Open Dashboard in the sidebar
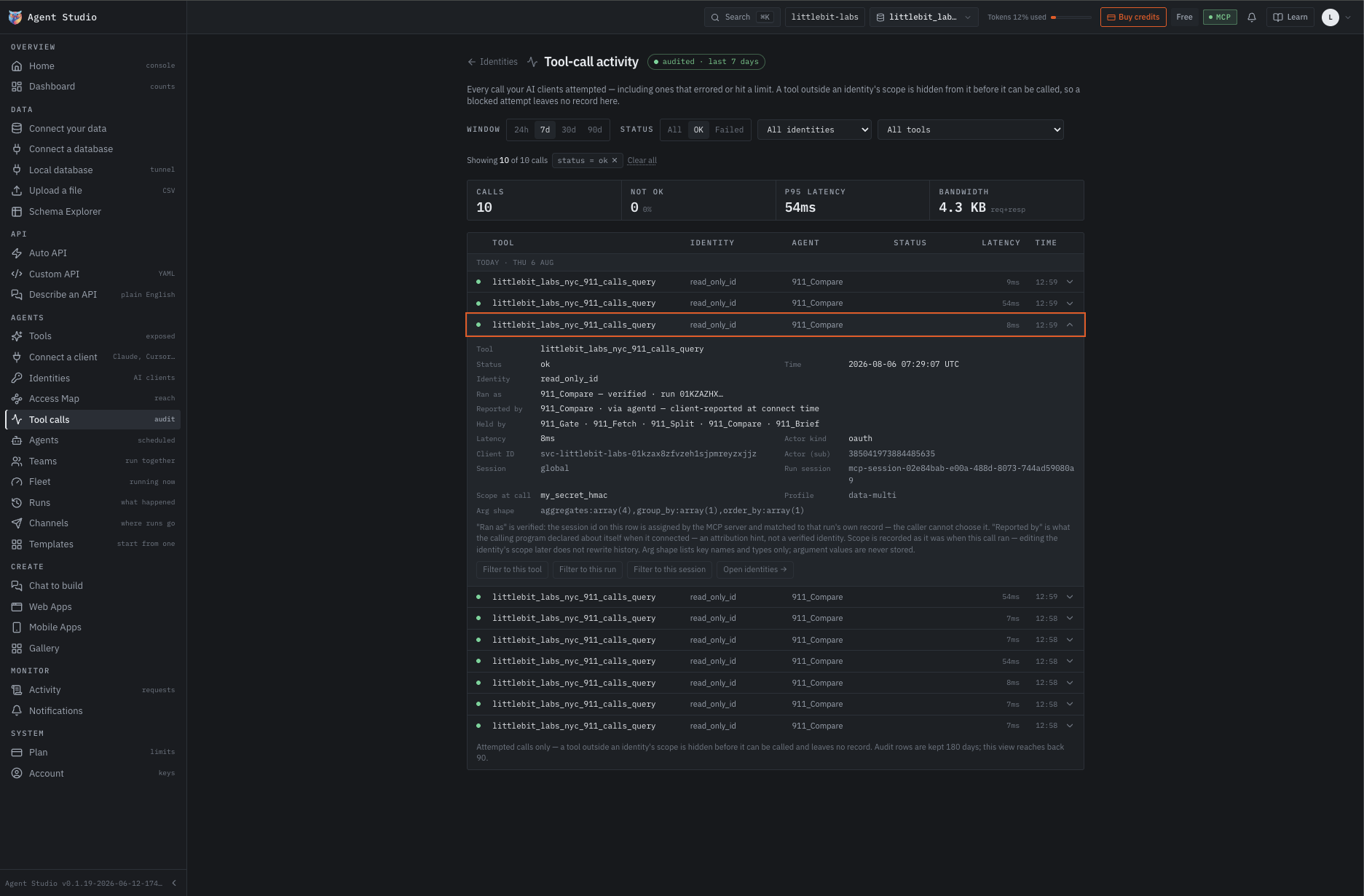Viewport: 1364px width, 896px height. (x=92, y=87)
